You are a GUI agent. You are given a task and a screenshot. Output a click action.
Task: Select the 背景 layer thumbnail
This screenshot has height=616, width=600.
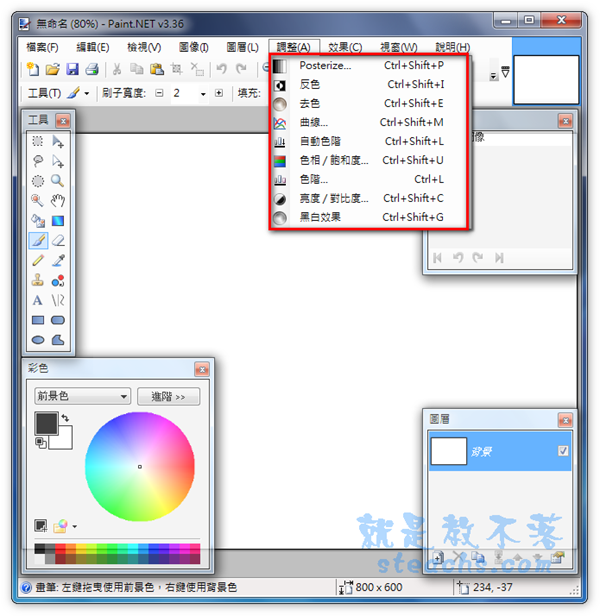(449, 451)
